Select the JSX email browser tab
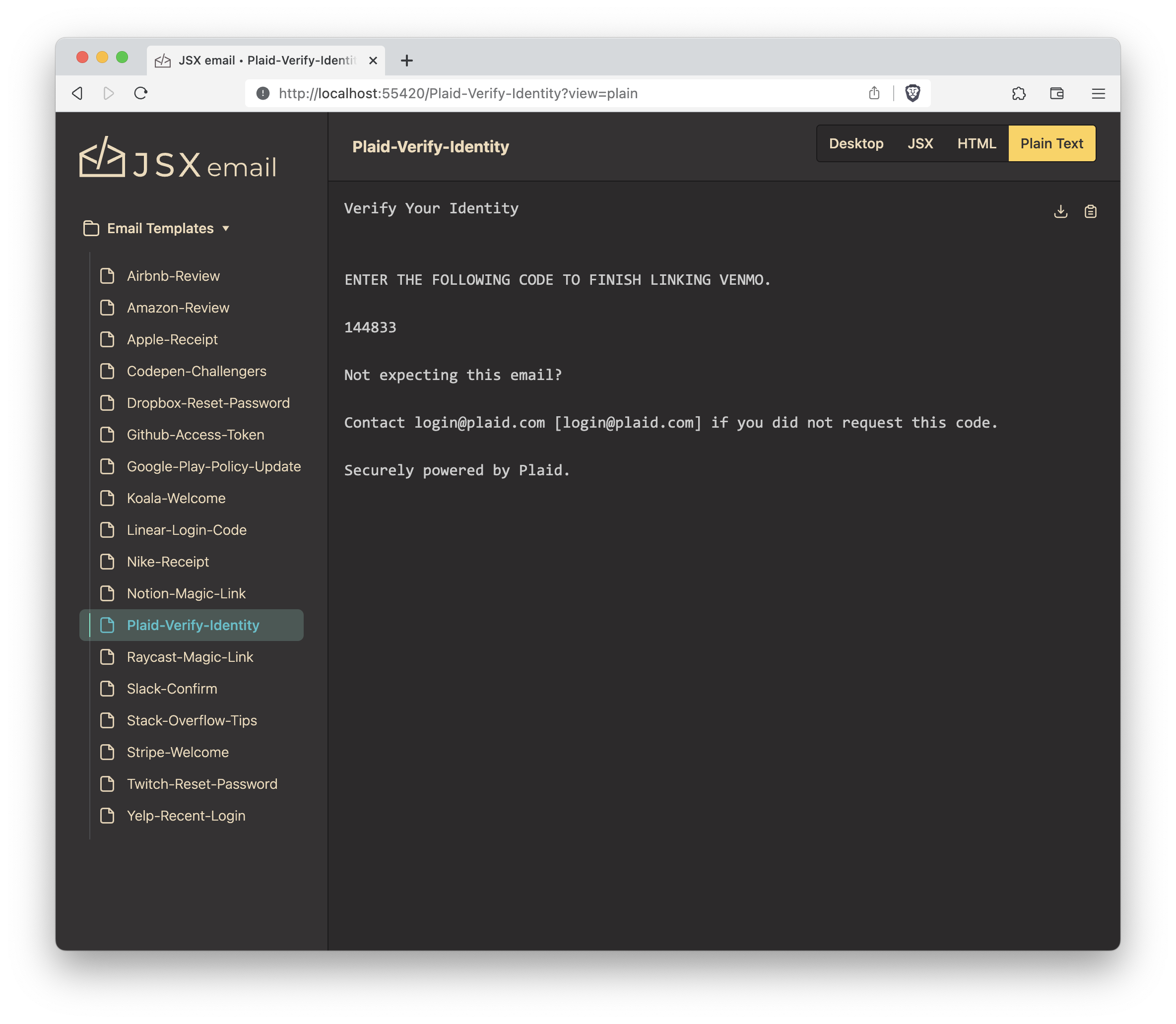This screenshot has height=1024, width=1176. pos(266,60)
